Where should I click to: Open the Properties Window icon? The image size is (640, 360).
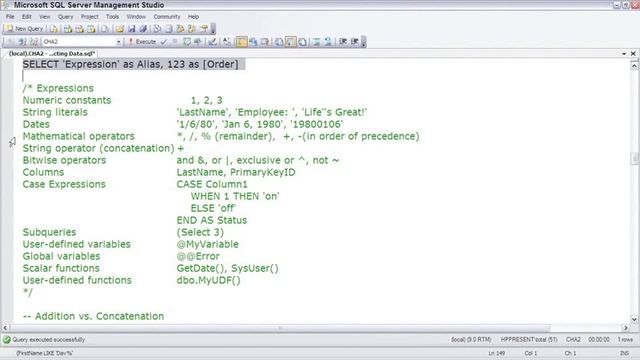tap(204, 29)
